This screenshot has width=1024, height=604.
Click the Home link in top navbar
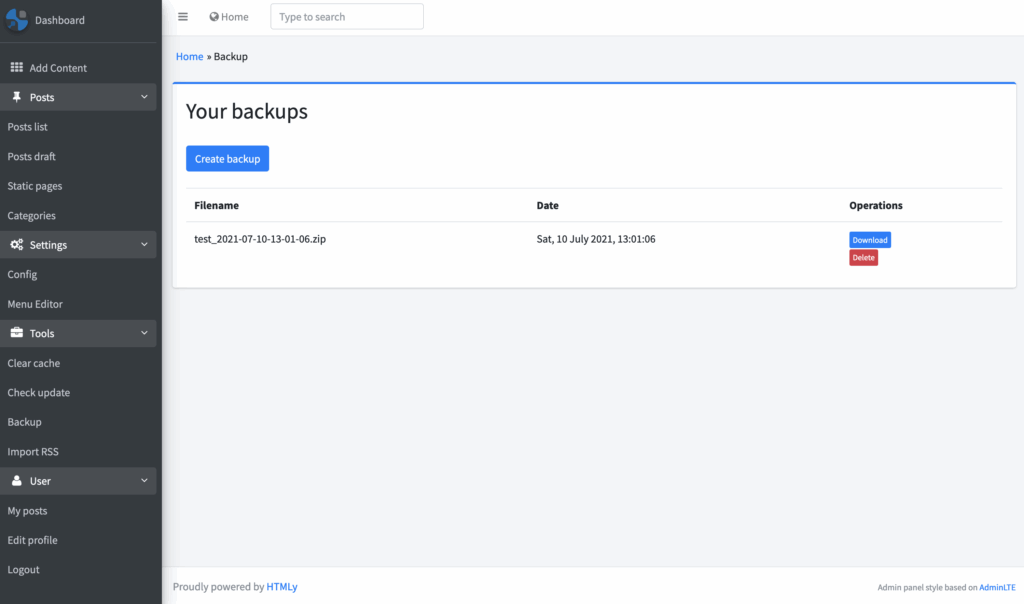pyautogui.click(x=229, y=17)
